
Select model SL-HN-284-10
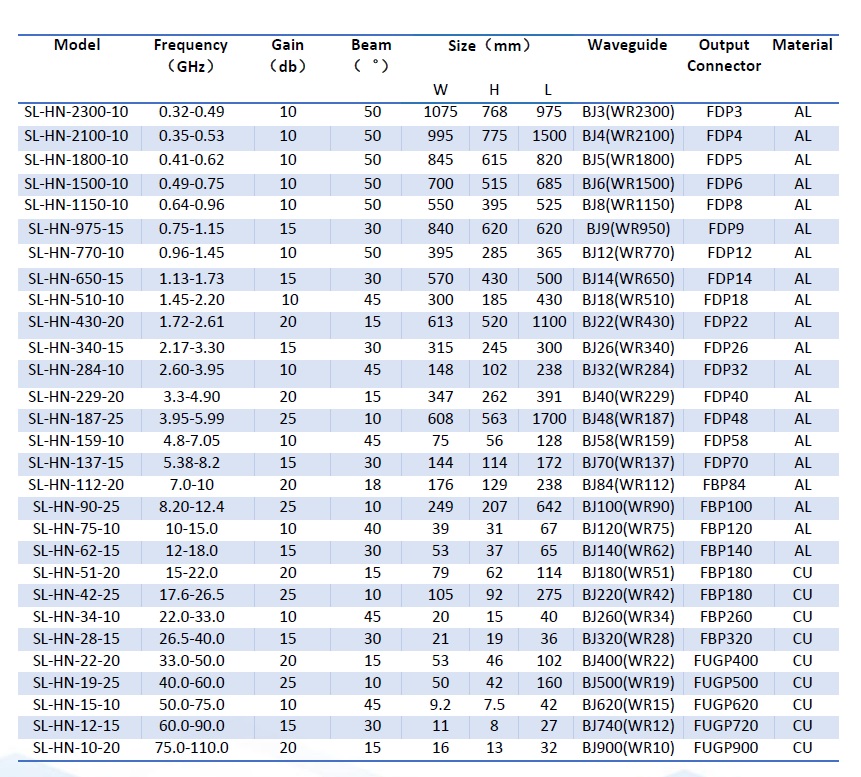point(76,370)
